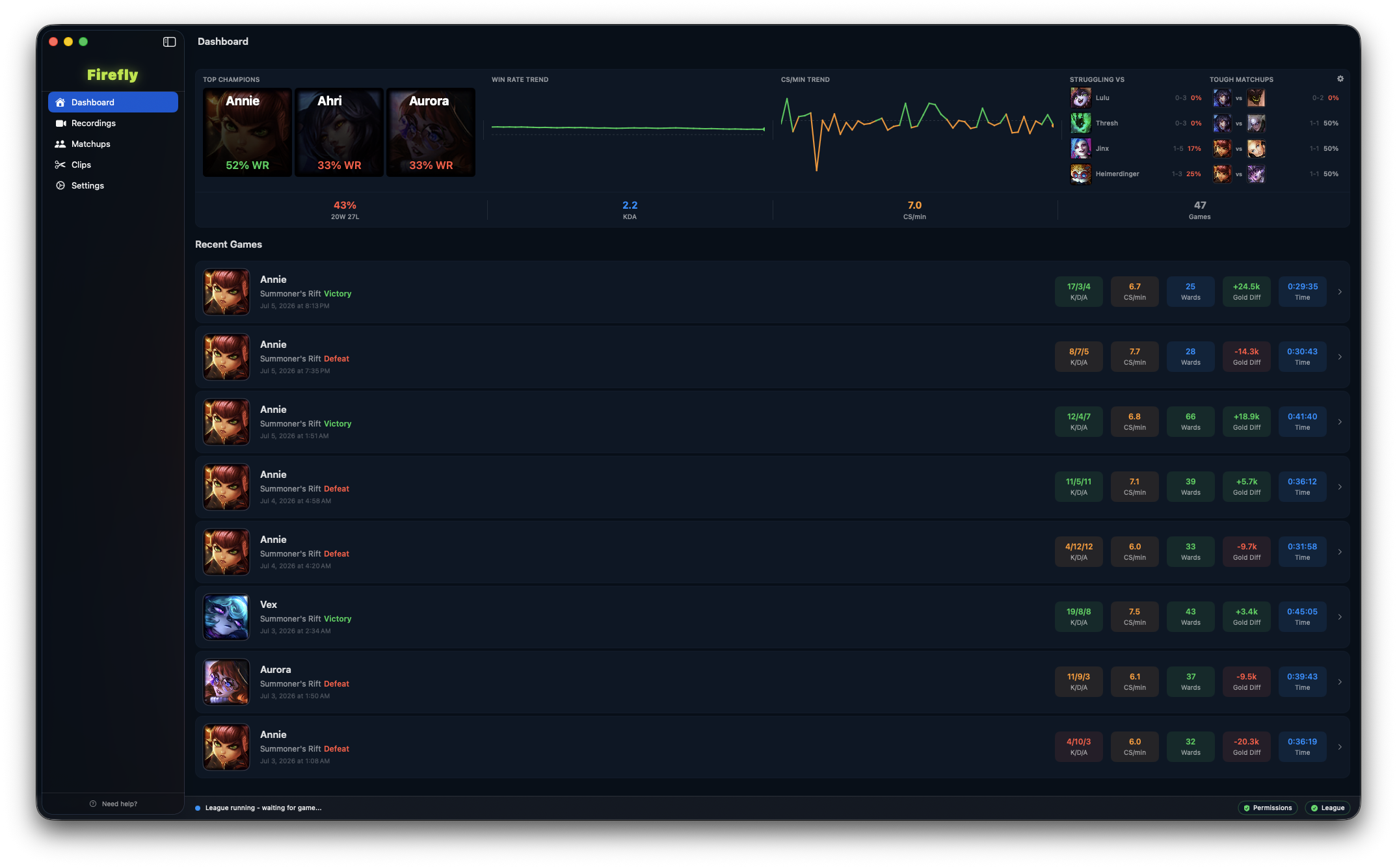Image resolution: width=1397 pixels, height=868 pixels.
Task: Click Need help? link
Action: click(113, 804)
